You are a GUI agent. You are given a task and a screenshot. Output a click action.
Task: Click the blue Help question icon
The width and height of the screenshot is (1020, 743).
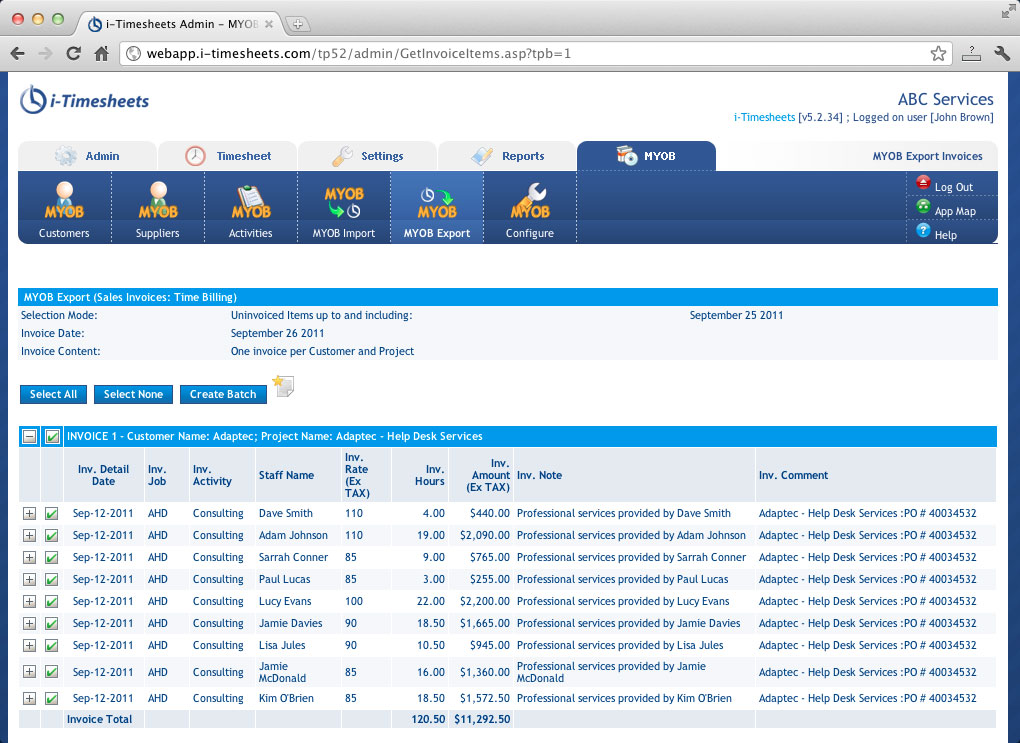(923, 230)
